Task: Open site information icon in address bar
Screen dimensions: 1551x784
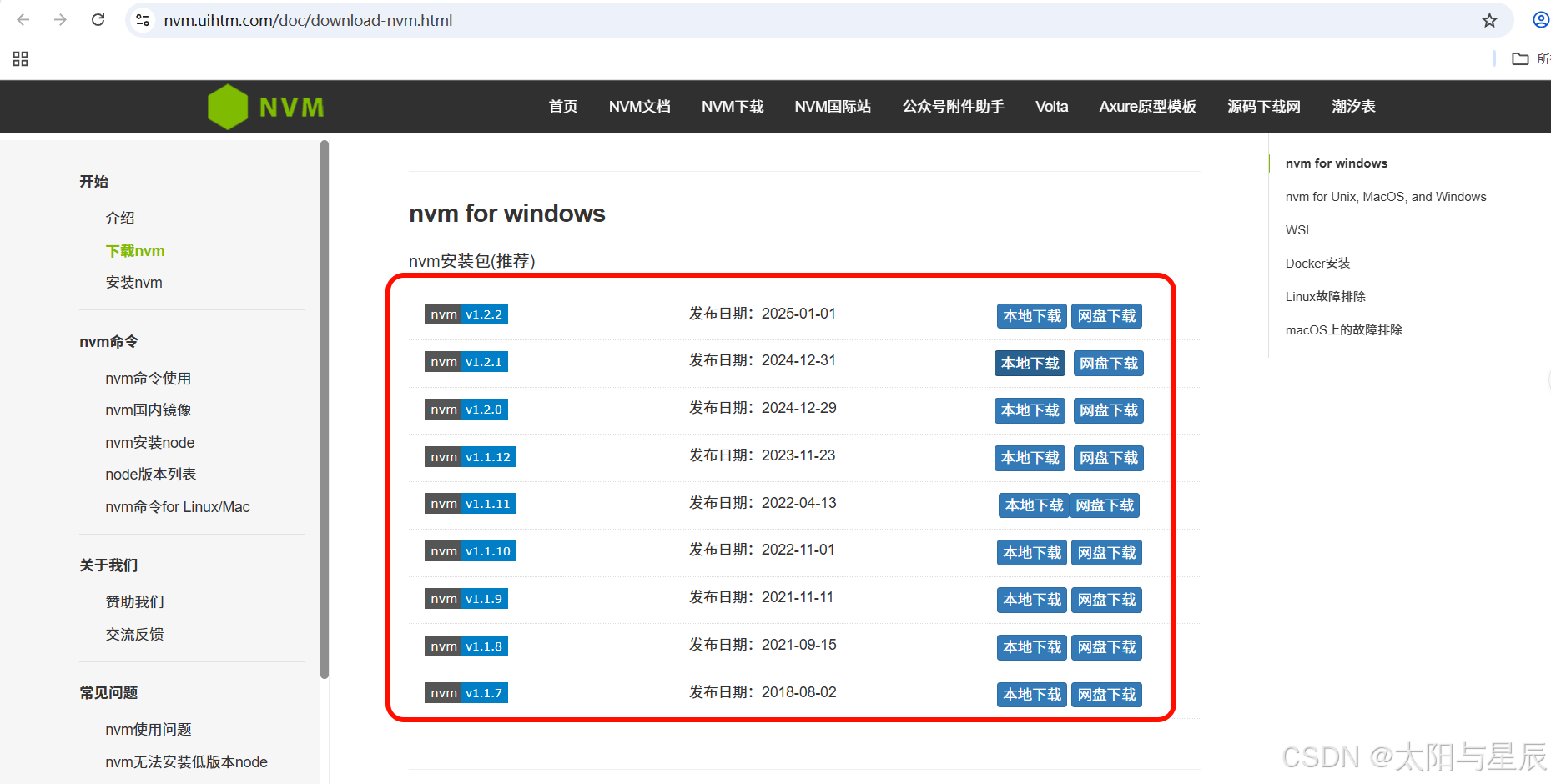Action: tap(143, 20)
